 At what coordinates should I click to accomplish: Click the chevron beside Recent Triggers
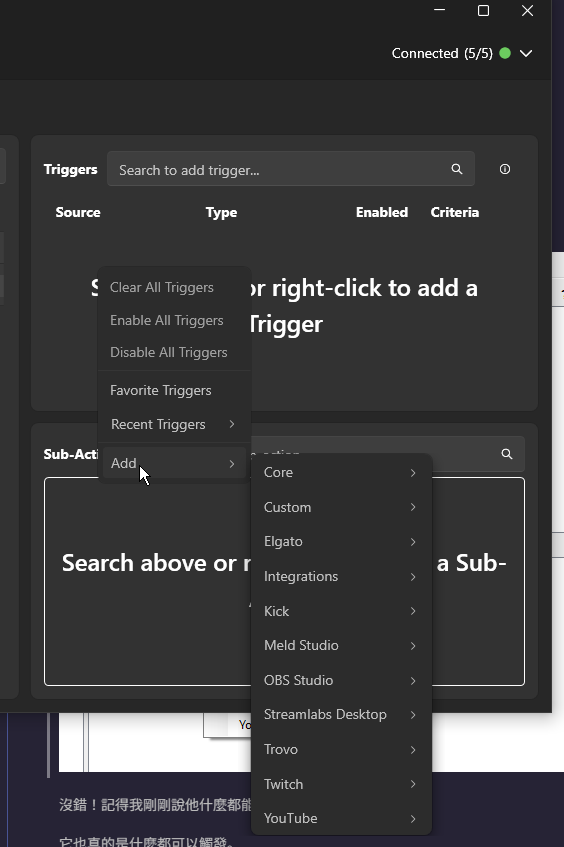(232, 424)
